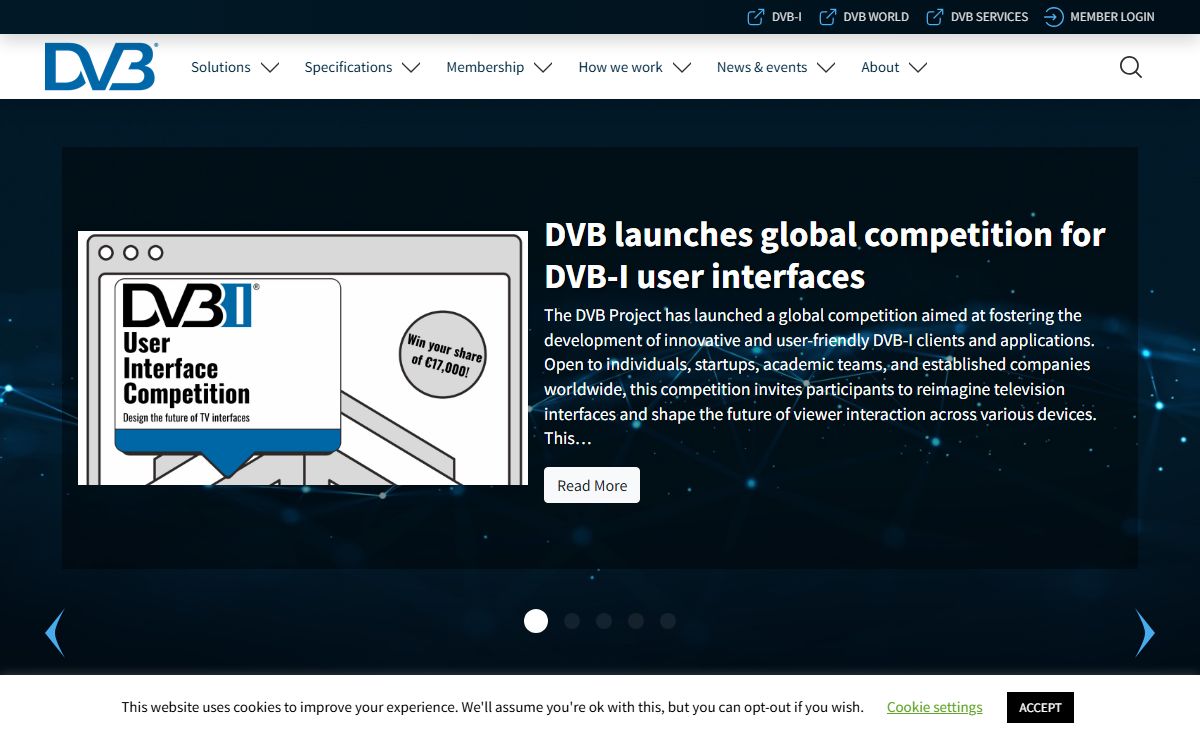Expand the Specifications chevron
This screenshot has width=1200, height=740.
411,68
